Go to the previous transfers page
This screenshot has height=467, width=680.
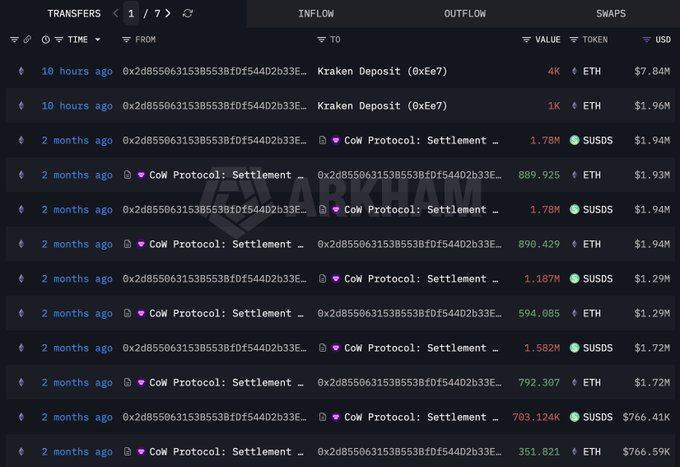[115, 13]
